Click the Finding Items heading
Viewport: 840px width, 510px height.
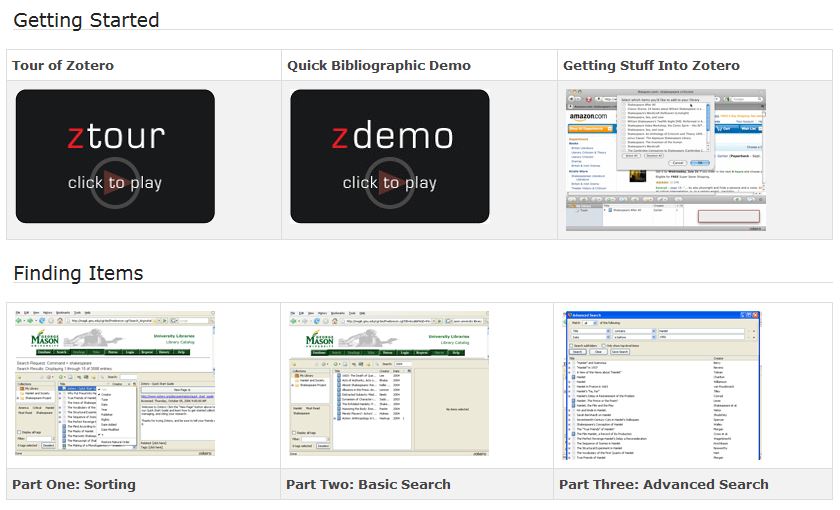click(78, 273)
